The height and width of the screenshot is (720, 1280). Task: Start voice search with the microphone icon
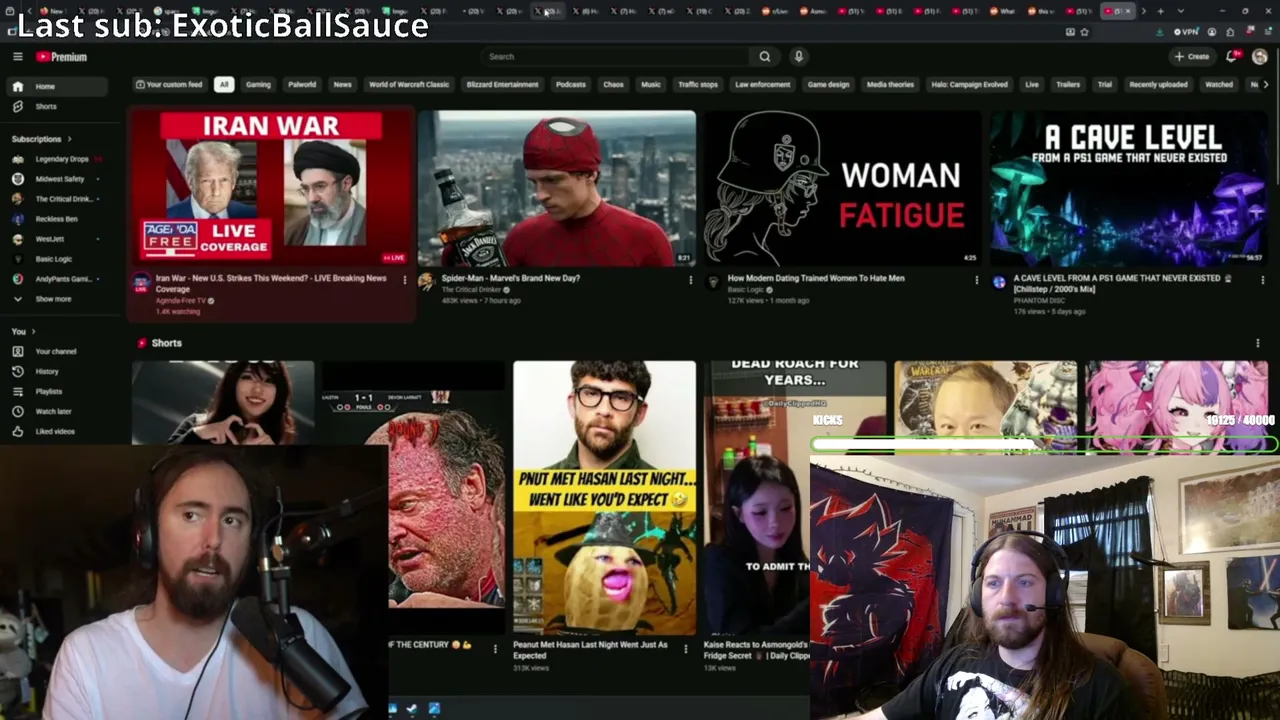798,57
